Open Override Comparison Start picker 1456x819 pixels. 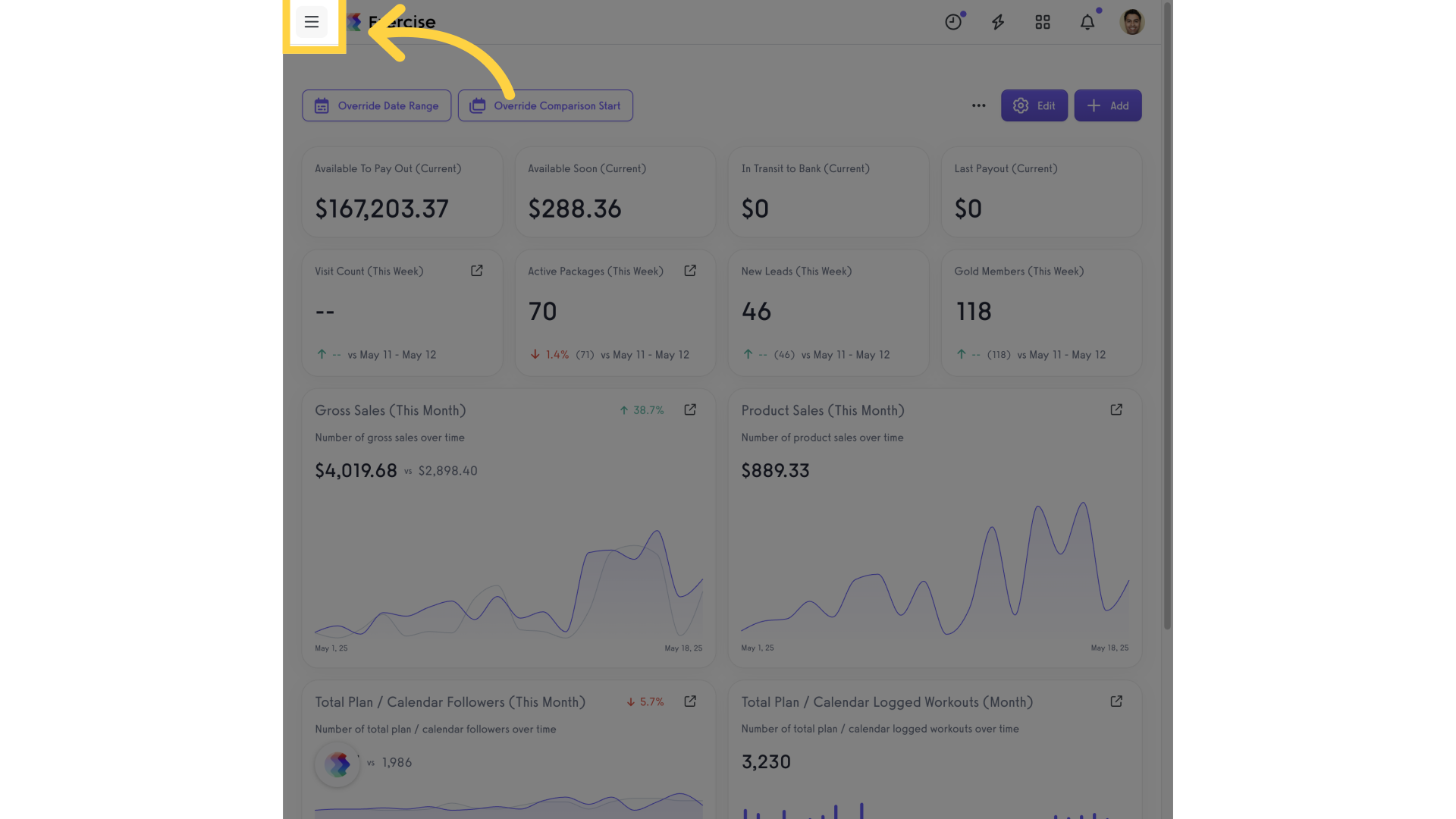[x=545, y=105]
